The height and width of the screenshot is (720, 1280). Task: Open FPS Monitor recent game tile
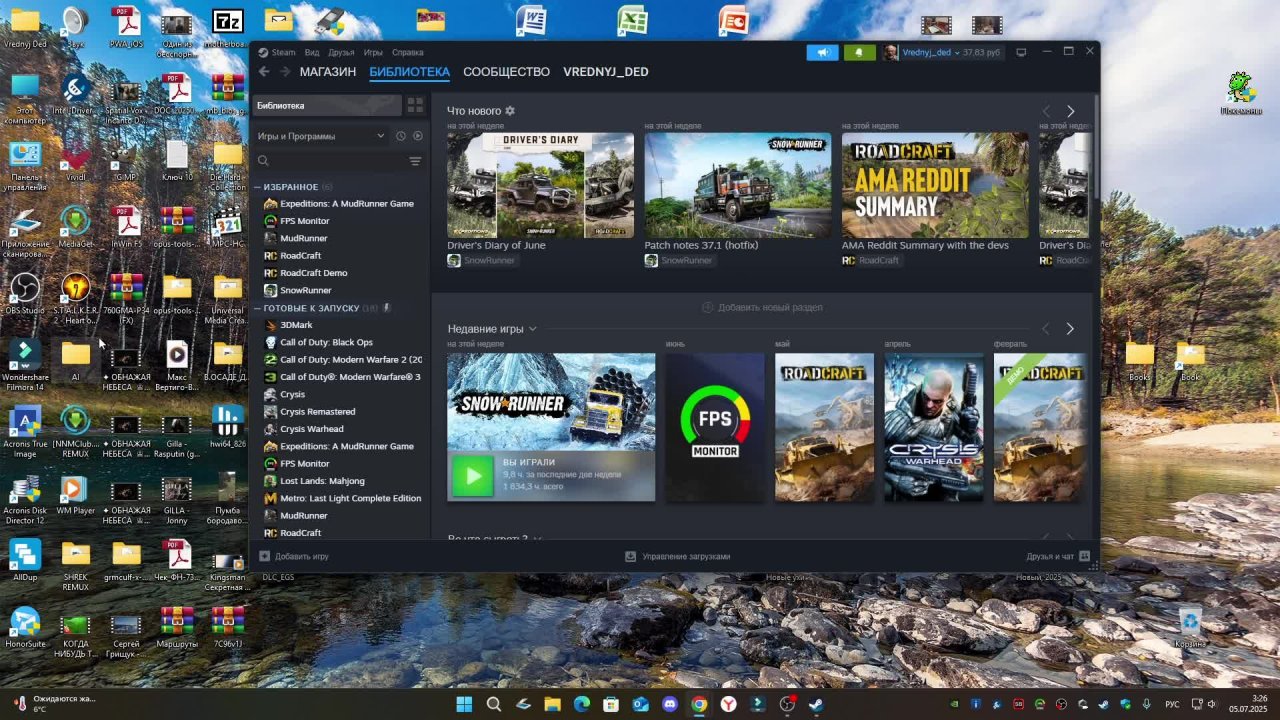coord(715,427)
